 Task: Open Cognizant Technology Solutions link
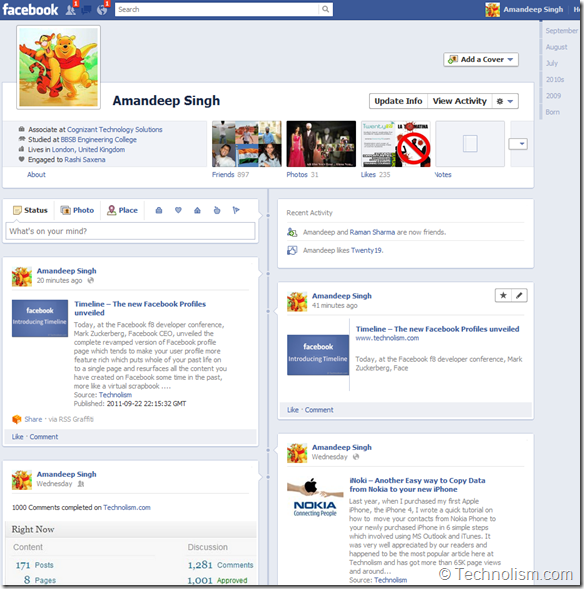point(115,130)
